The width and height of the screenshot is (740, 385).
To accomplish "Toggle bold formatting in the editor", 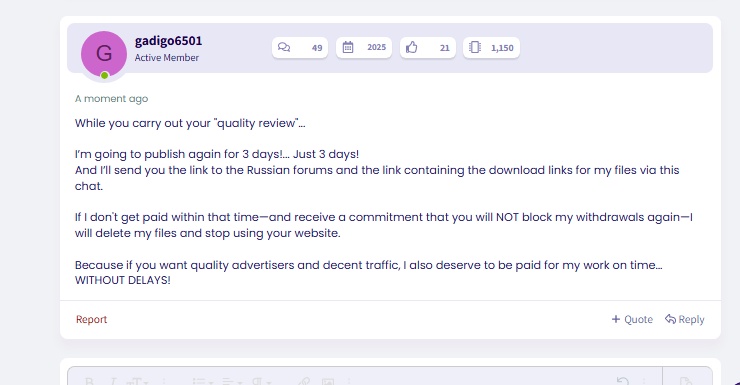I will tap(89, 381).
